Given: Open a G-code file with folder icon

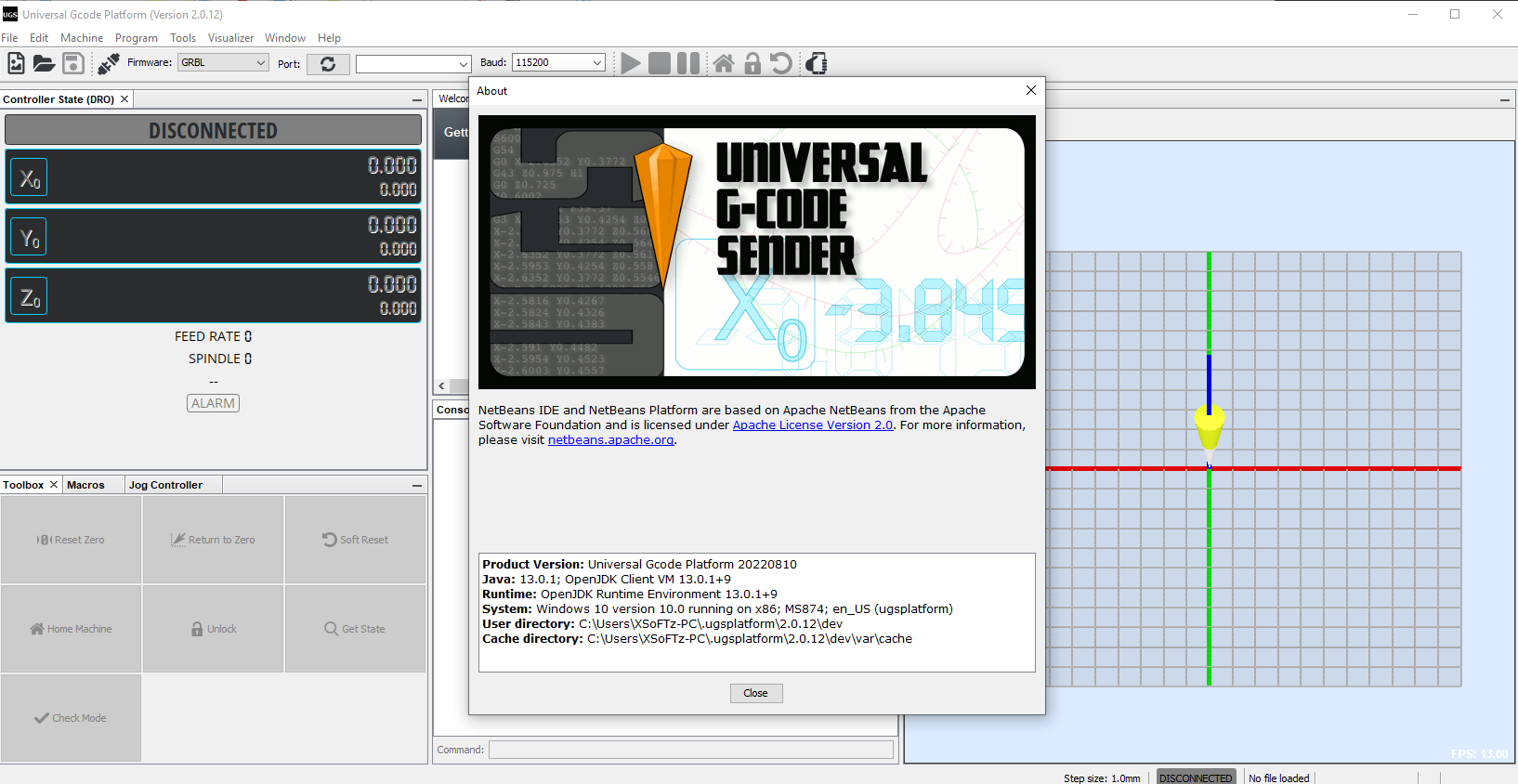Looking at the screenshot, I should 44,63.
